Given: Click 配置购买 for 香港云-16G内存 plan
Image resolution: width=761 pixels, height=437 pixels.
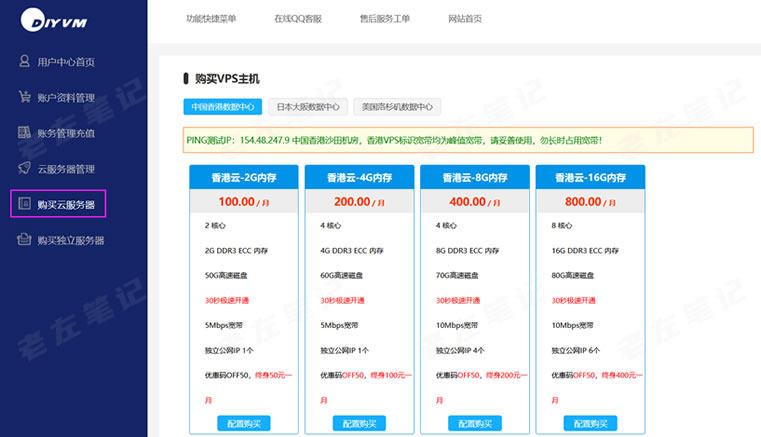Looking at the screenshot, I should tap(591, 424).
